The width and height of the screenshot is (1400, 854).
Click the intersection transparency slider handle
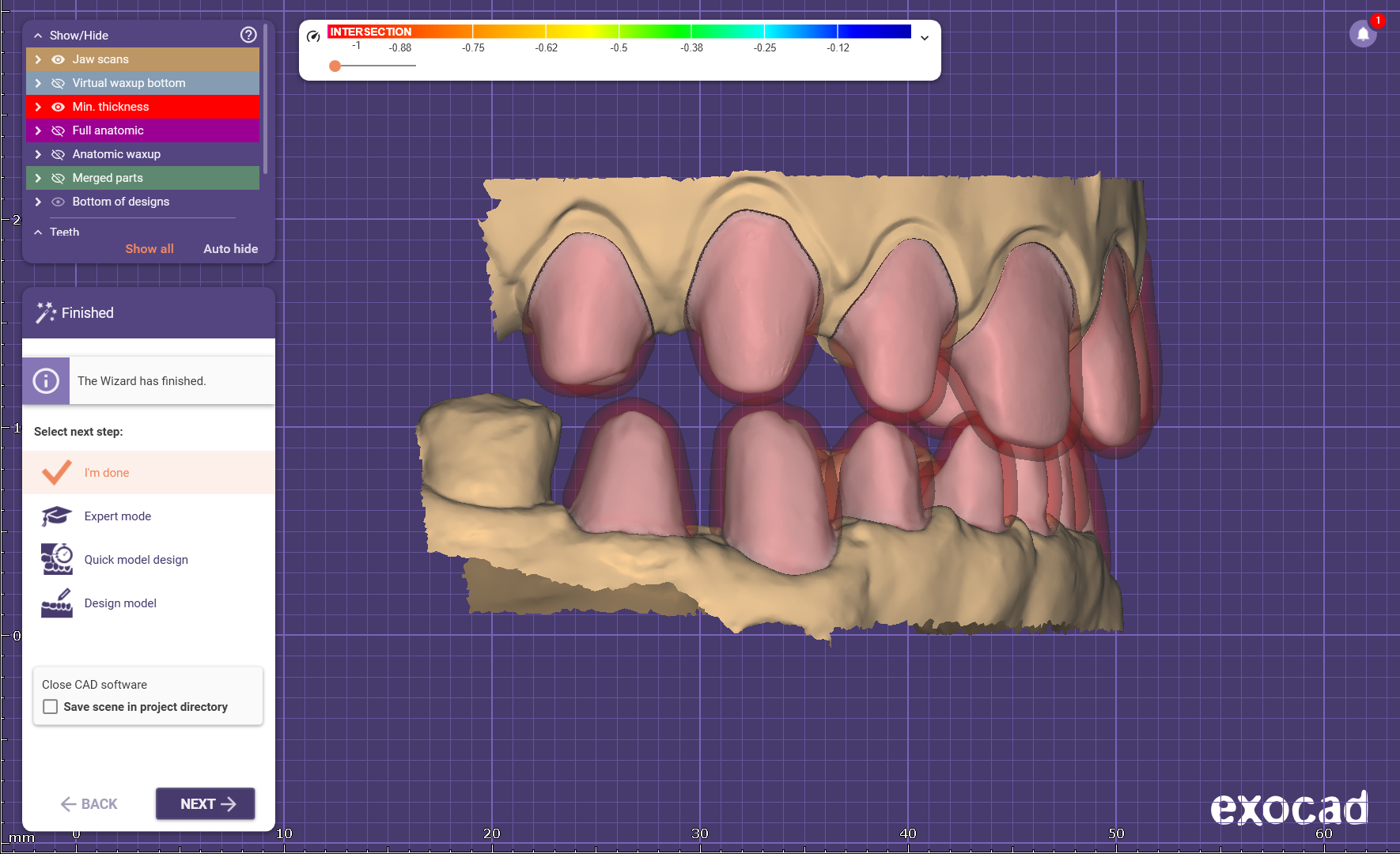coord(335,66)
